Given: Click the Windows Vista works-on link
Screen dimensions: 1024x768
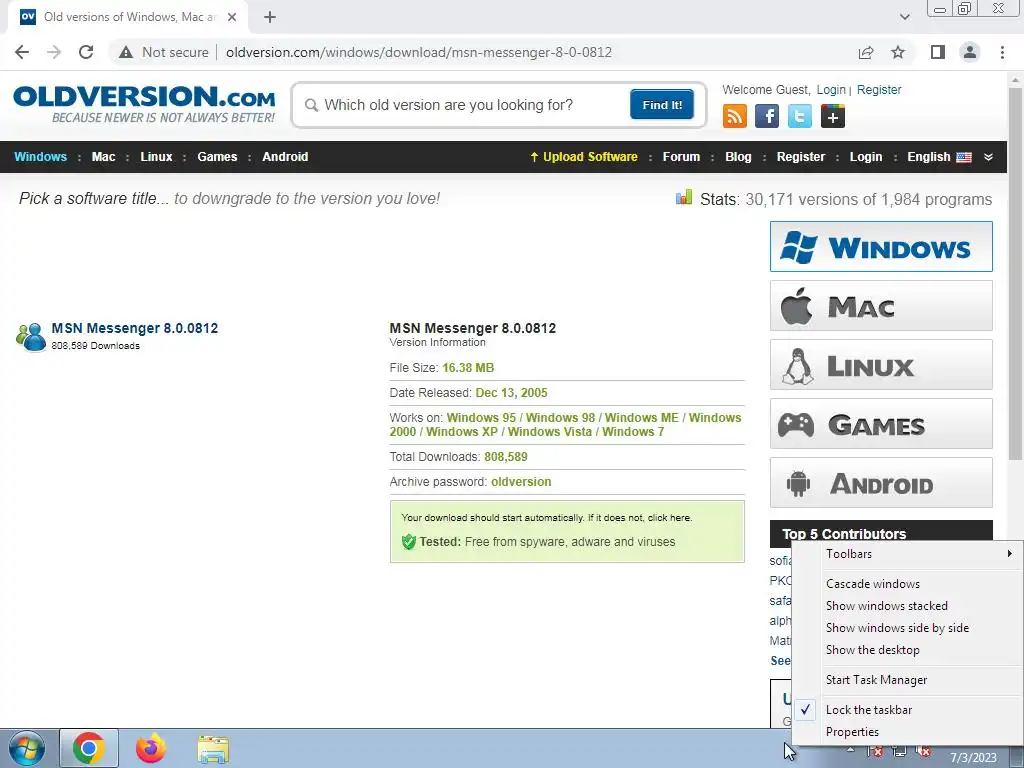Looking at the screenshot, I should [550, 432].
